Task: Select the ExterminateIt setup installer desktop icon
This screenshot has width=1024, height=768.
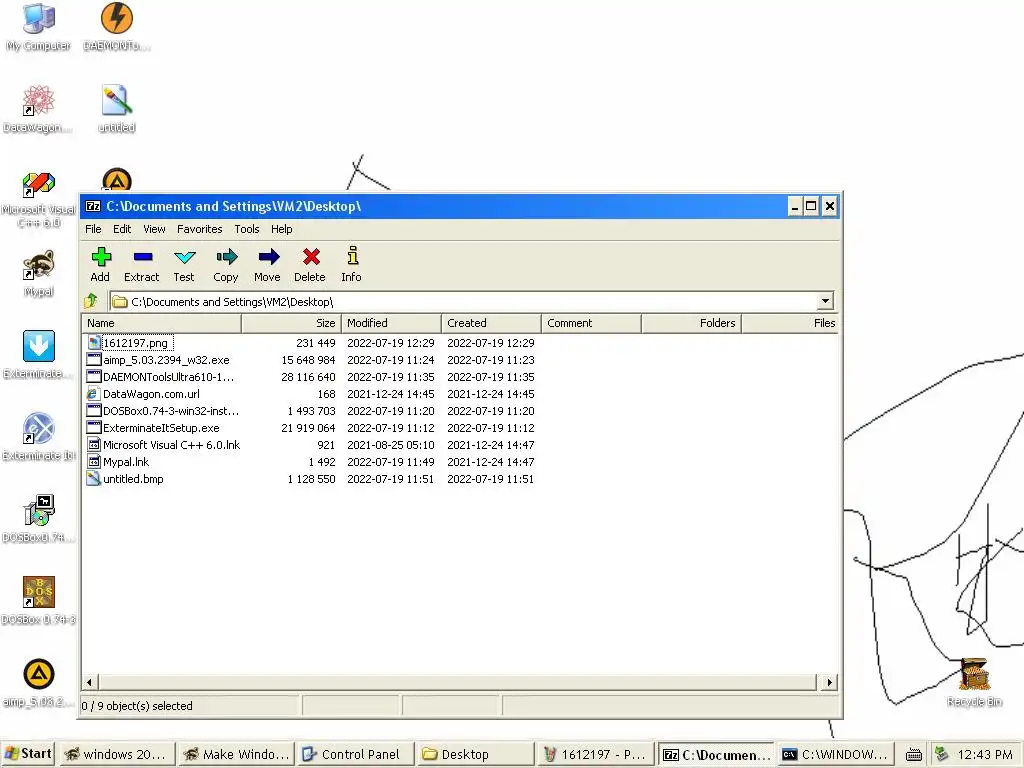Action: (38, 346)
